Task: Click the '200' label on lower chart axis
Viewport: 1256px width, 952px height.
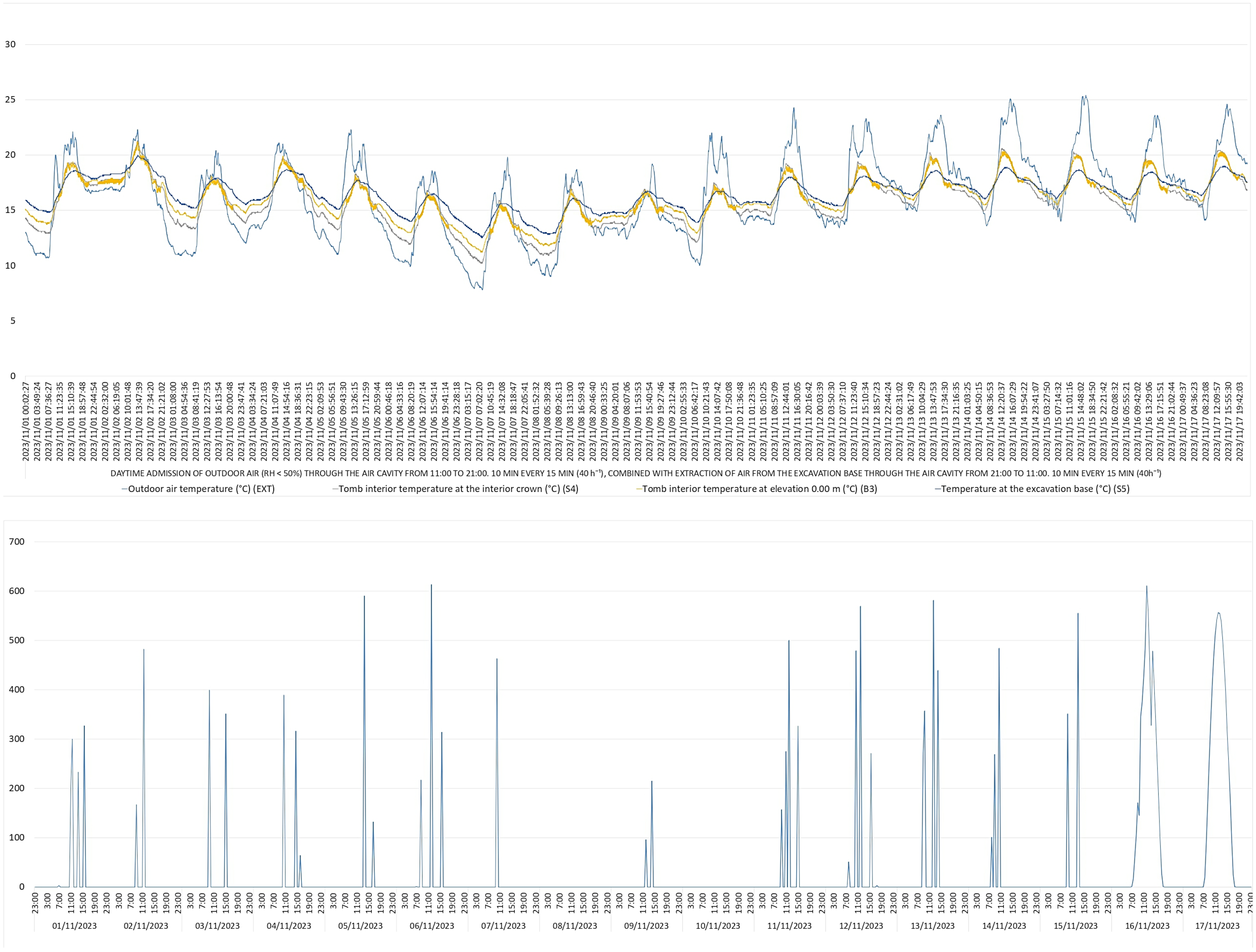Action: (16, 788)
